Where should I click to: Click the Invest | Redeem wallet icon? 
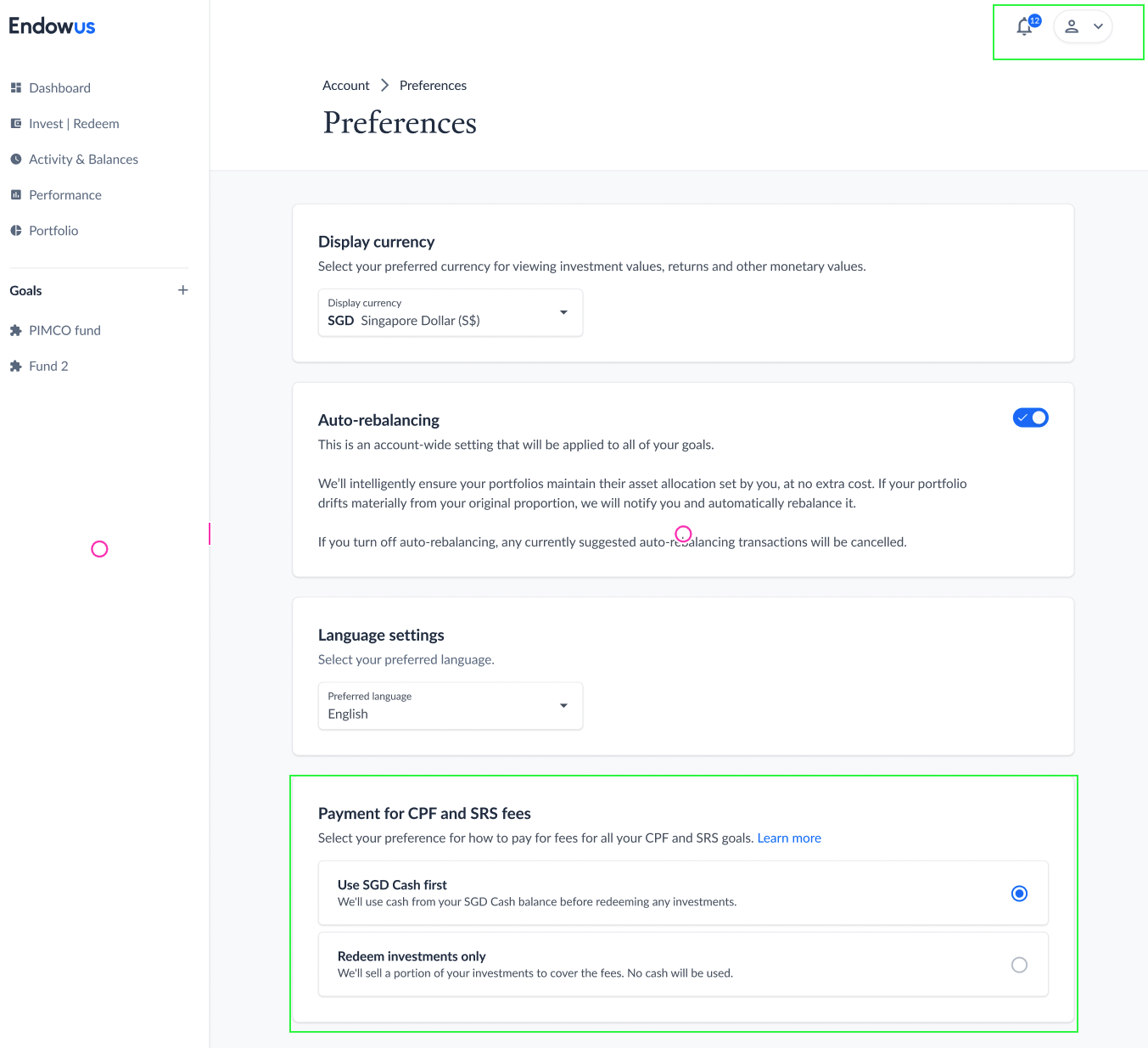[x=15, y=123]
